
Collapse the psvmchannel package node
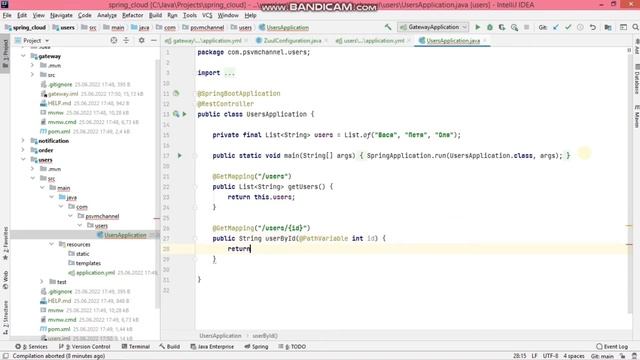70,216
